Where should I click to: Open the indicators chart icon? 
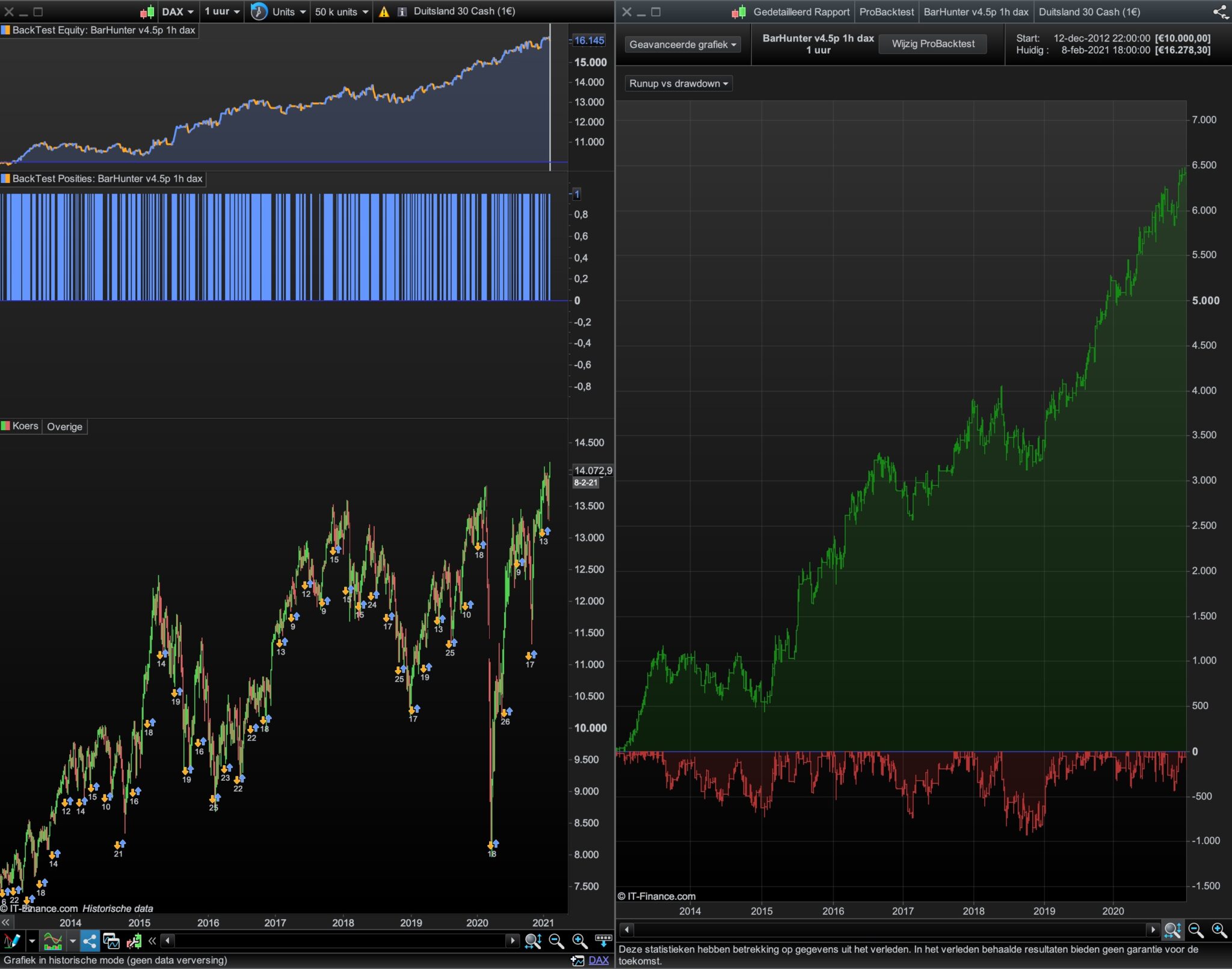[53, 941]
